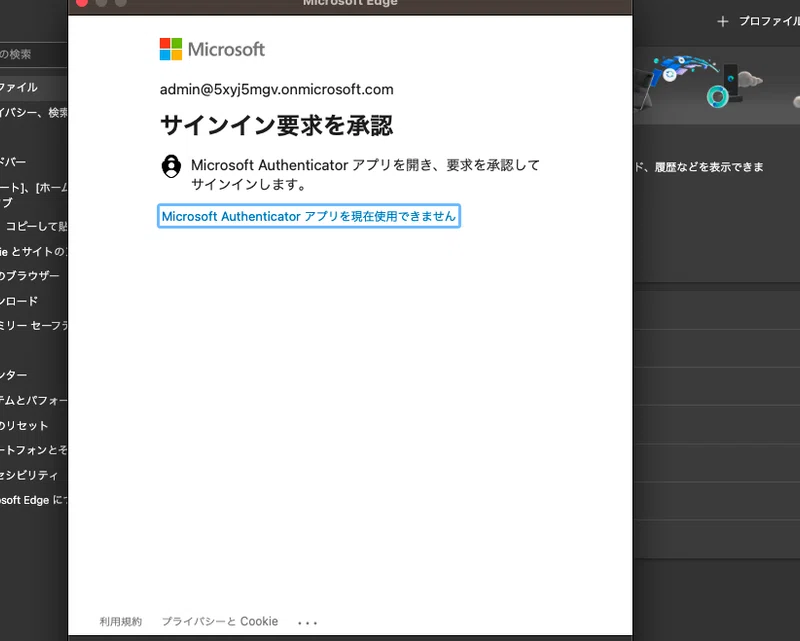Open the start, home settings item

tap(33, 194)
